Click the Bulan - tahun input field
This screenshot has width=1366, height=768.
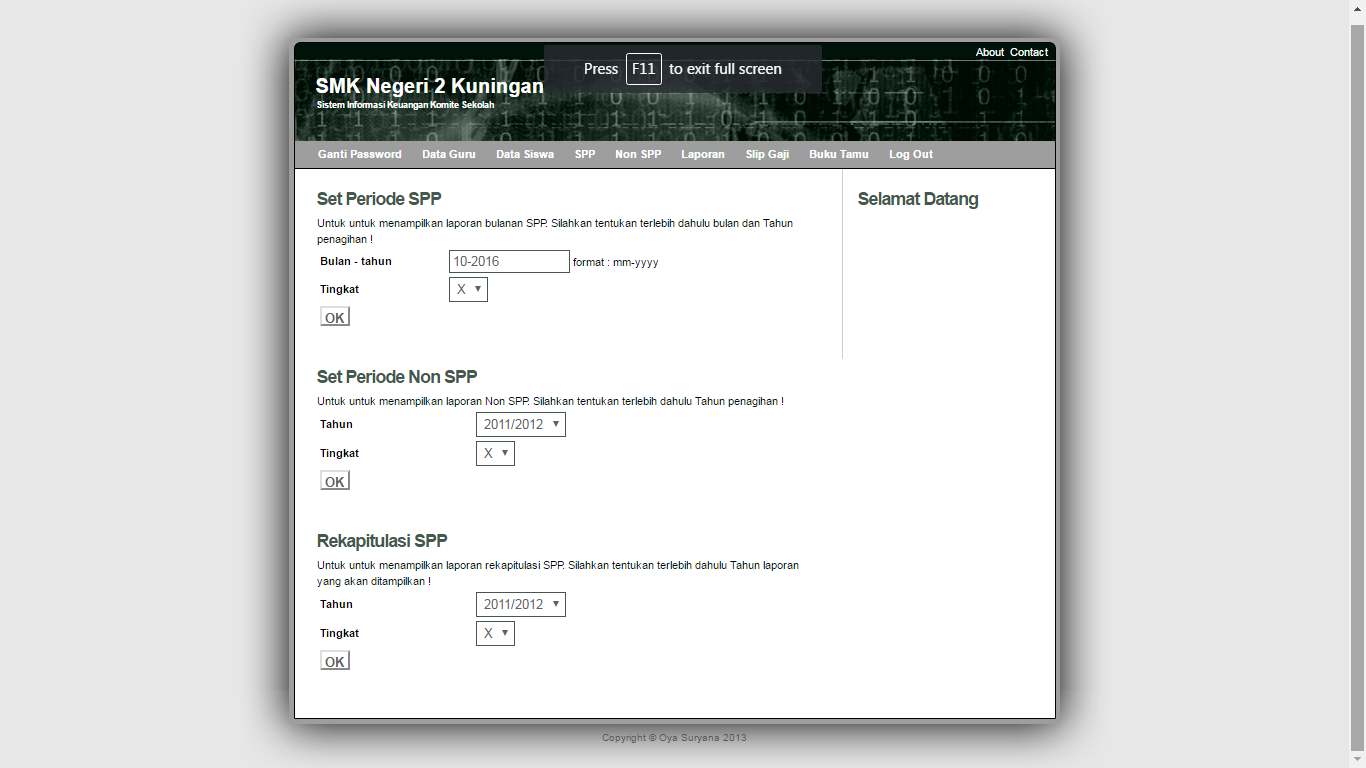[509, 261]
